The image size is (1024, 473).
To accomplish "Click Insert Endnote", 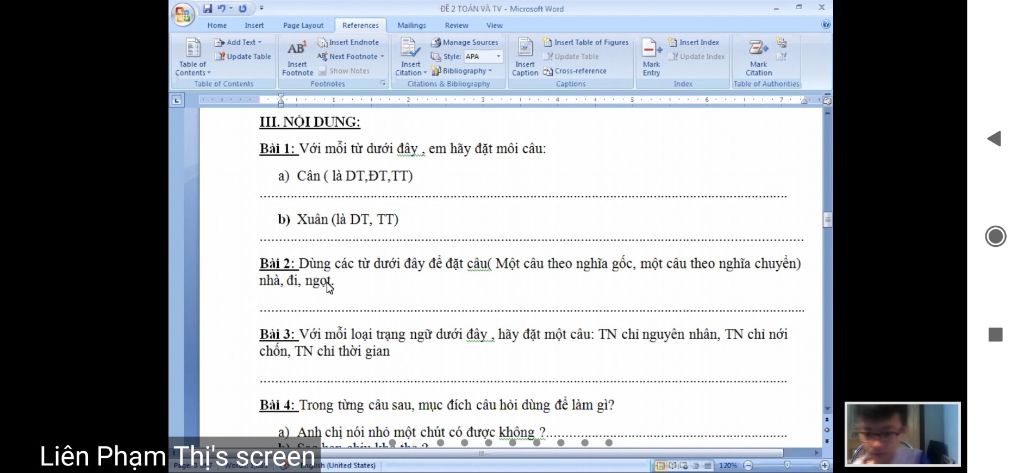I will (x=348, y=42).
